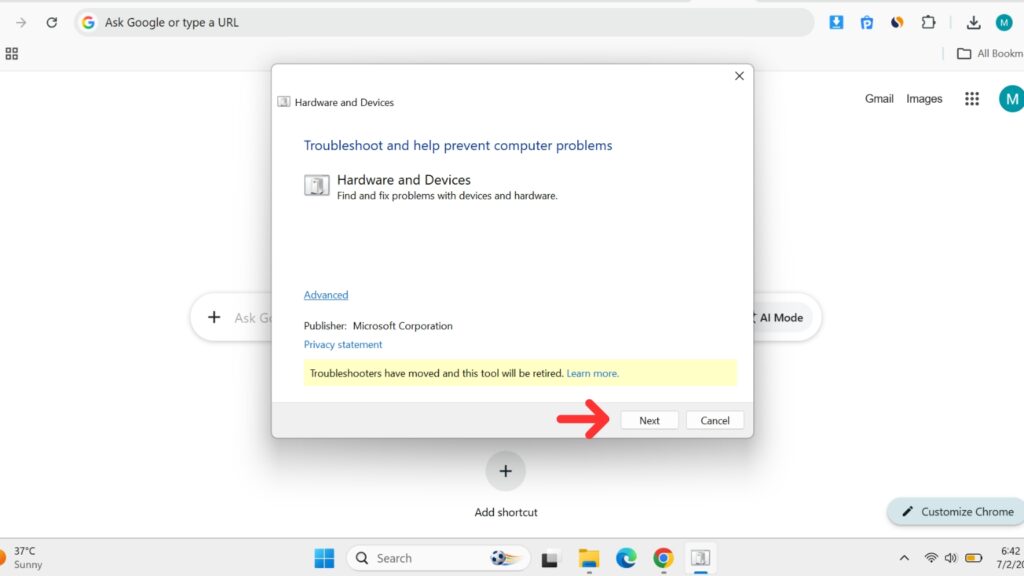Expand the system tray hidden icons chevron
This screenshot has height=576, width=1024.
pyautogui.click(x=904, y=558)
